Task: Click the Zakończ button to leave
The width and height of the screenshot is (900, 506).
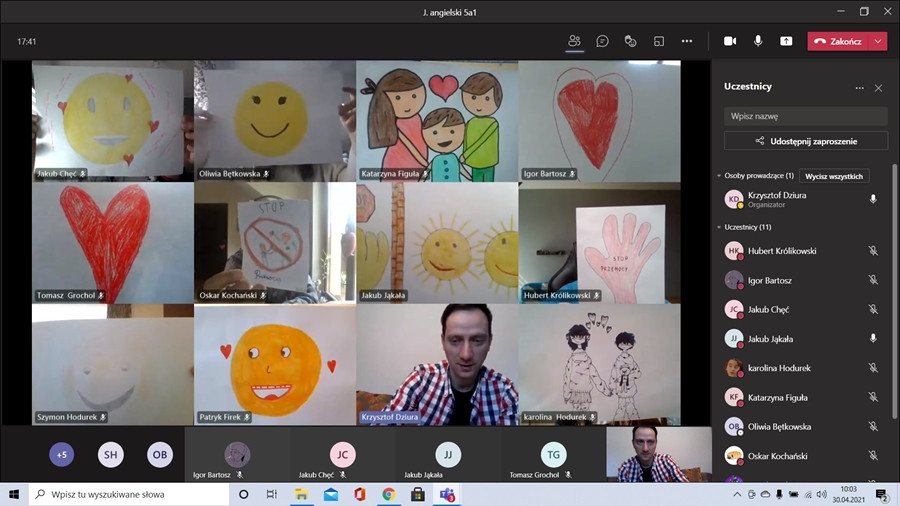Action: tap(839, 41)
